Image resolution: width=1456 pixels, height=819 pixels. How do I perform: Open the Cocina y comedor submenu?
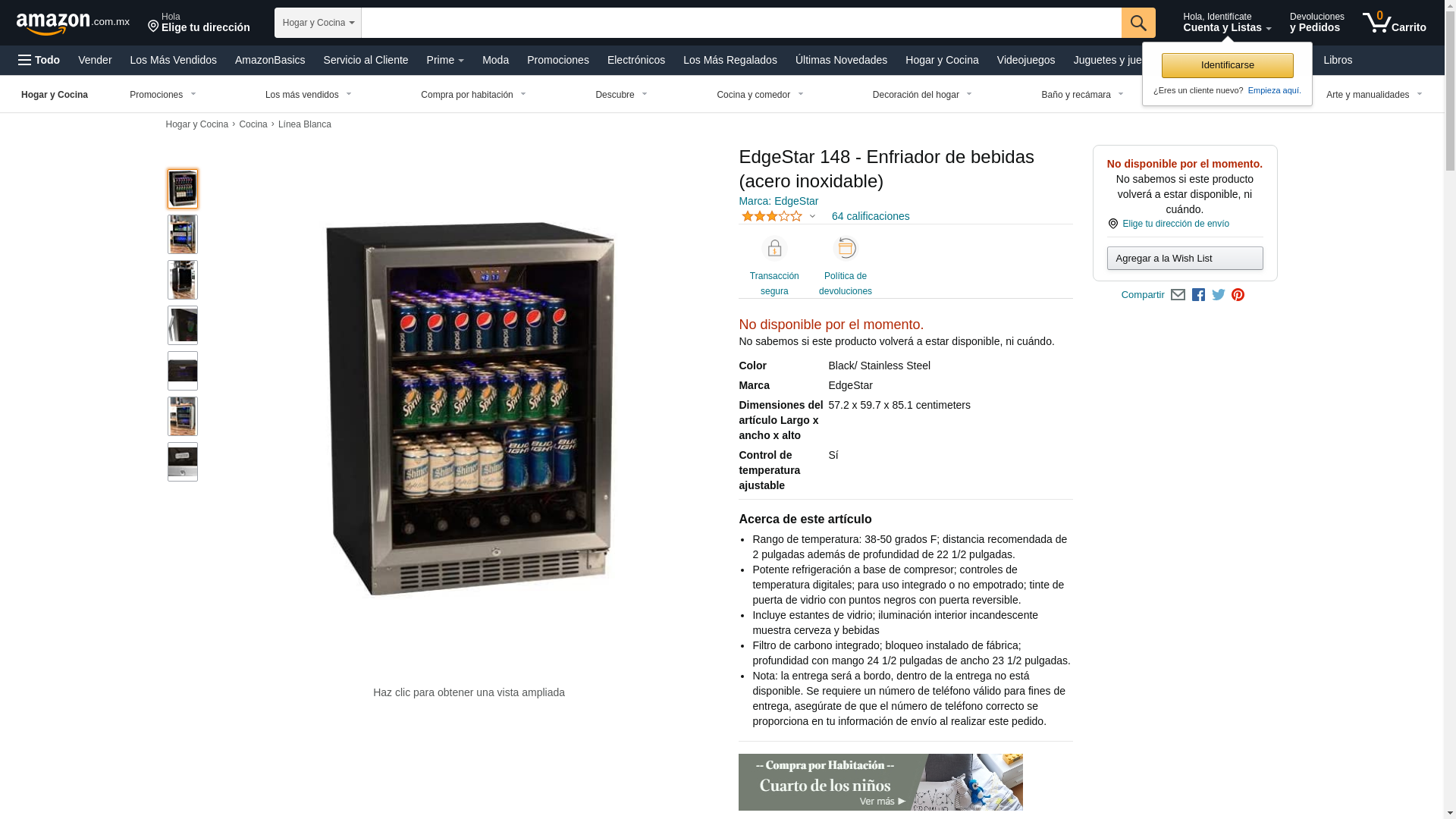pyautogui.click(x=760, y=95)
